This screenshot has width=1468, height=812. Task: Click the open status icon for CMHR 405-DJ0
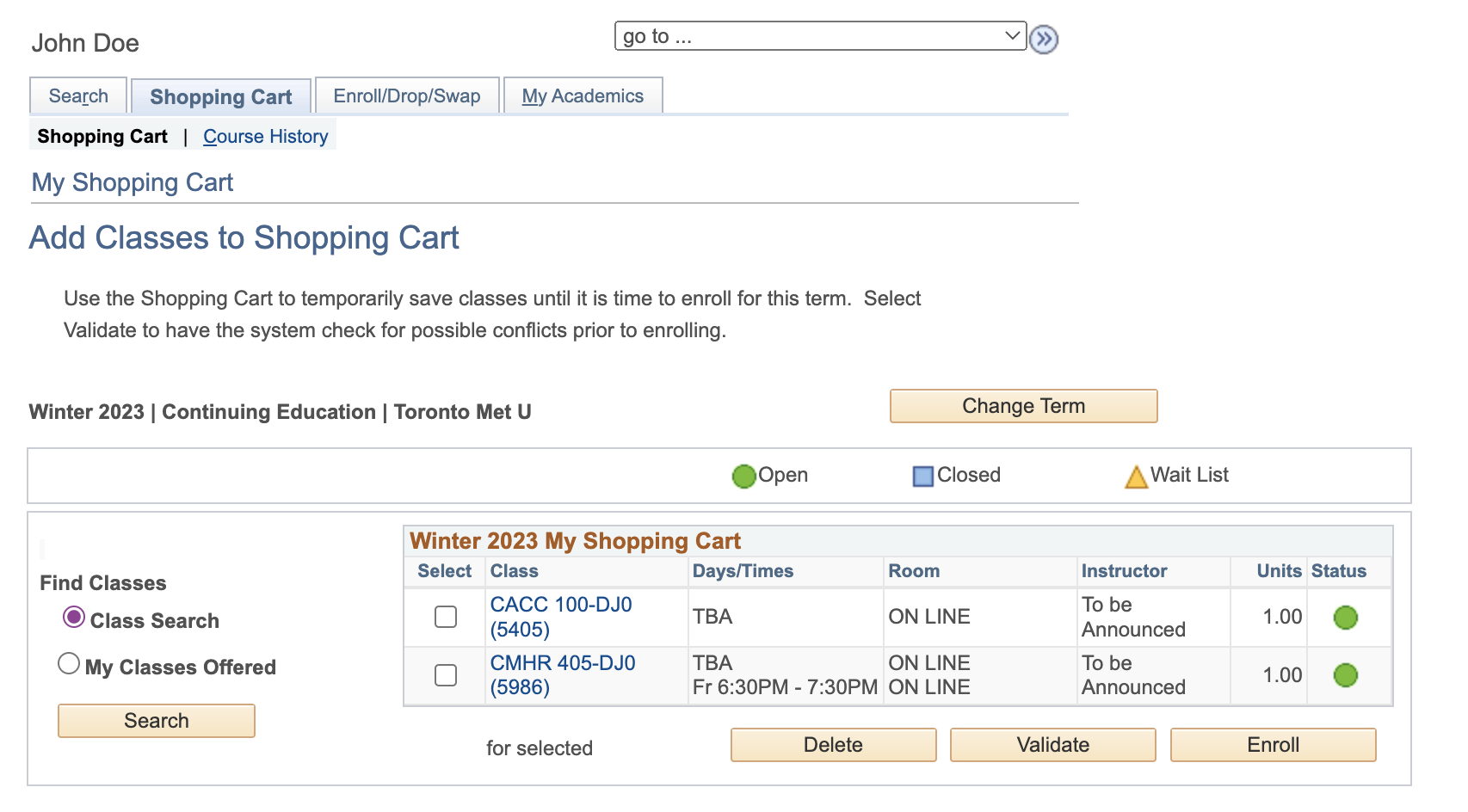coord(1345,675)
